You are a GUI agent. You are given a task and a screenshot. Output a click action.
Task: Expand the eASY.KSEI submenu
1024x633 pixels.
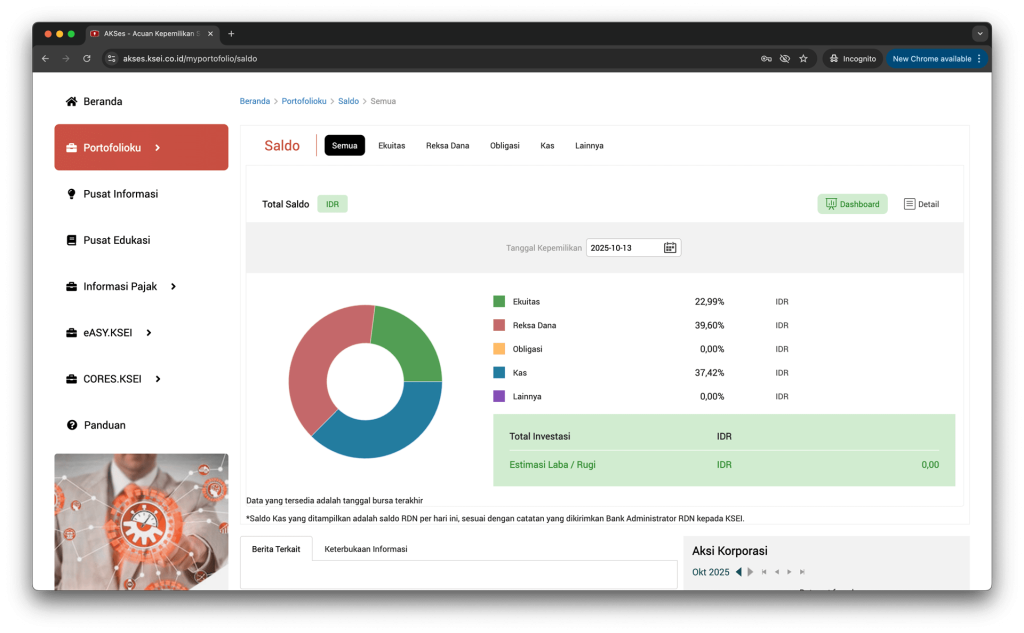click(149, 333)
